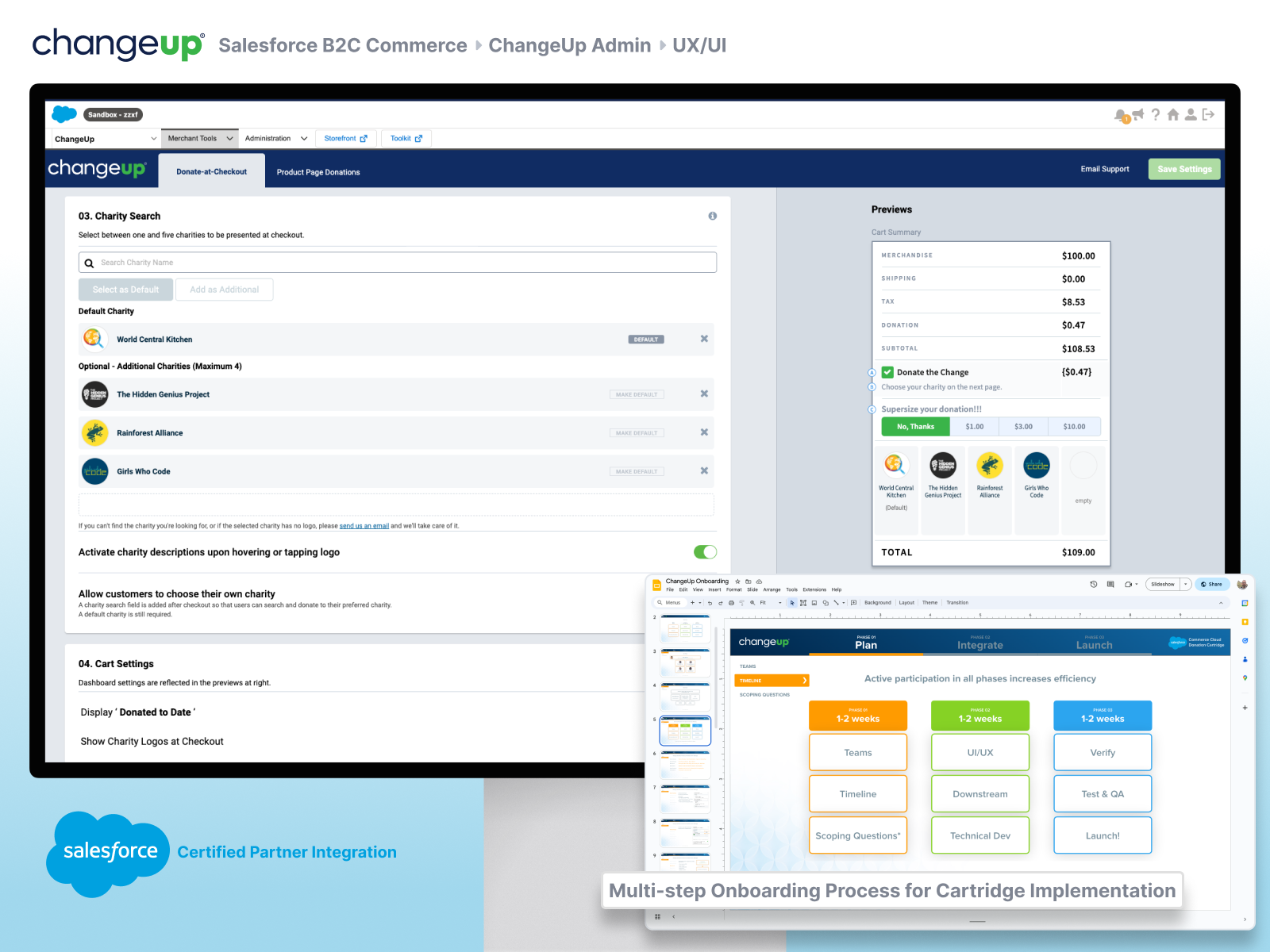The height and width of the screenshot is (952, 1270).
Task: Make Girls Who Code default charity
Action: point(637,471)
